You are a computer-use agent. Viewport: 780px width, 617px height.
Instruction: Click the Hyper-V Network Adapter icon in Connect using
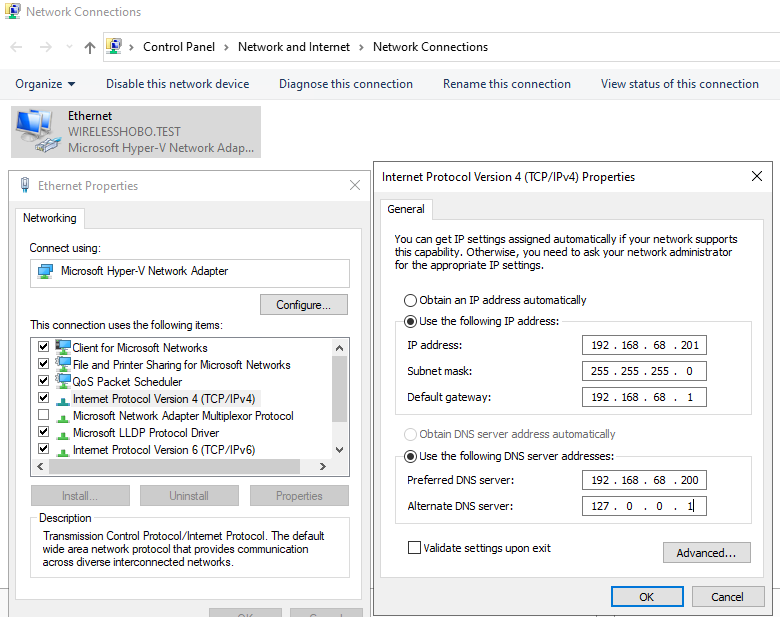[x=45, y=271]
